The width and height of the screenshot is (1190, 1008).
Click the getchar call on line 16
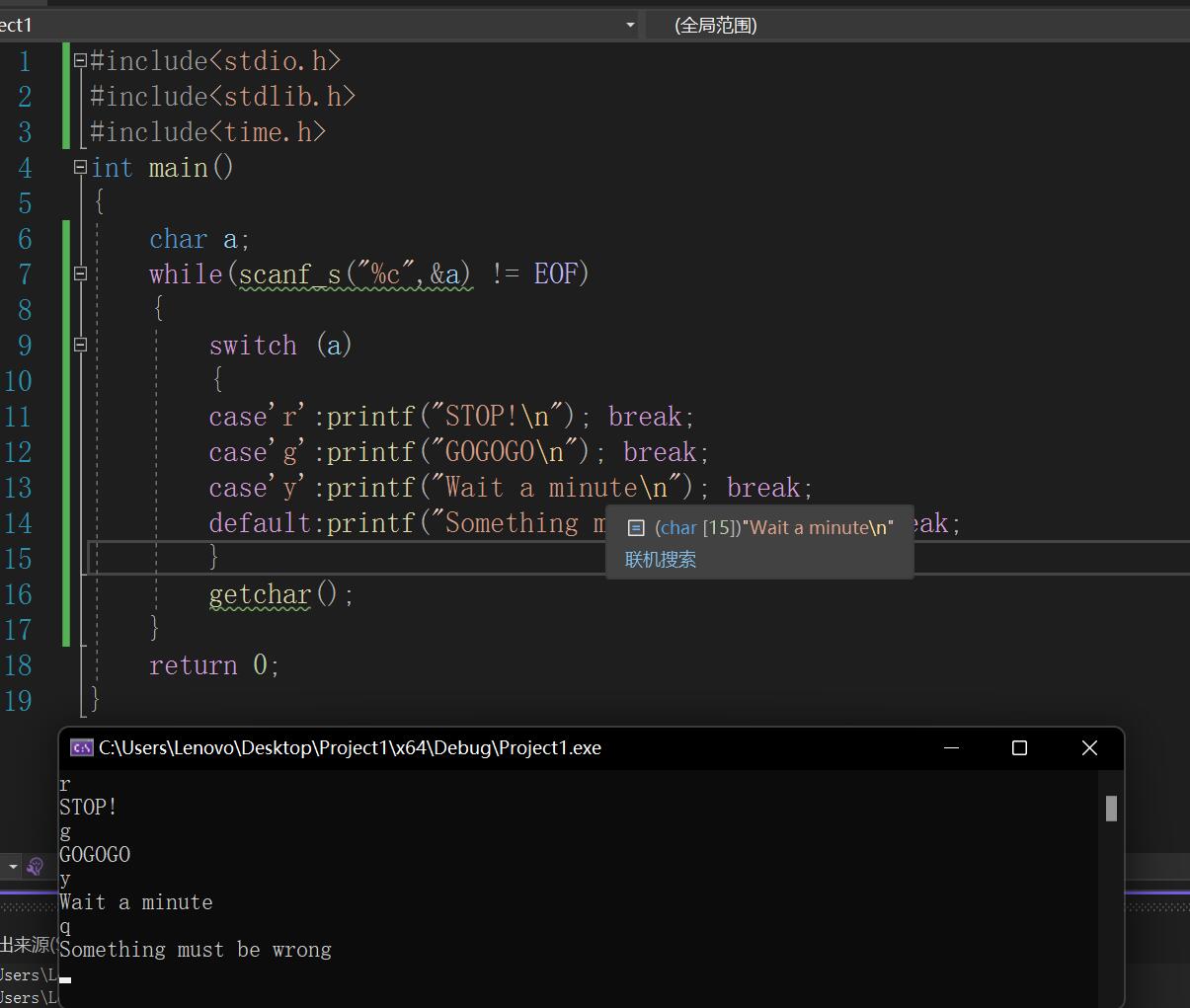point(260,594)
